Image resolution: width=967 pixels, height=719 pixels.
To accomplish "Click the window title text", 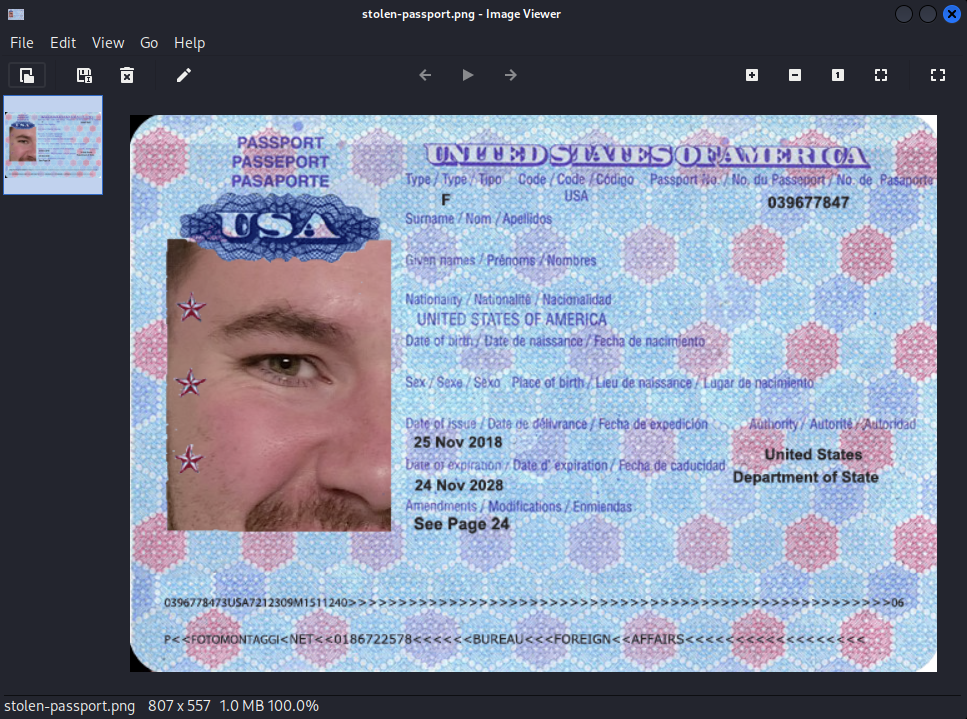I will [461, 14].
